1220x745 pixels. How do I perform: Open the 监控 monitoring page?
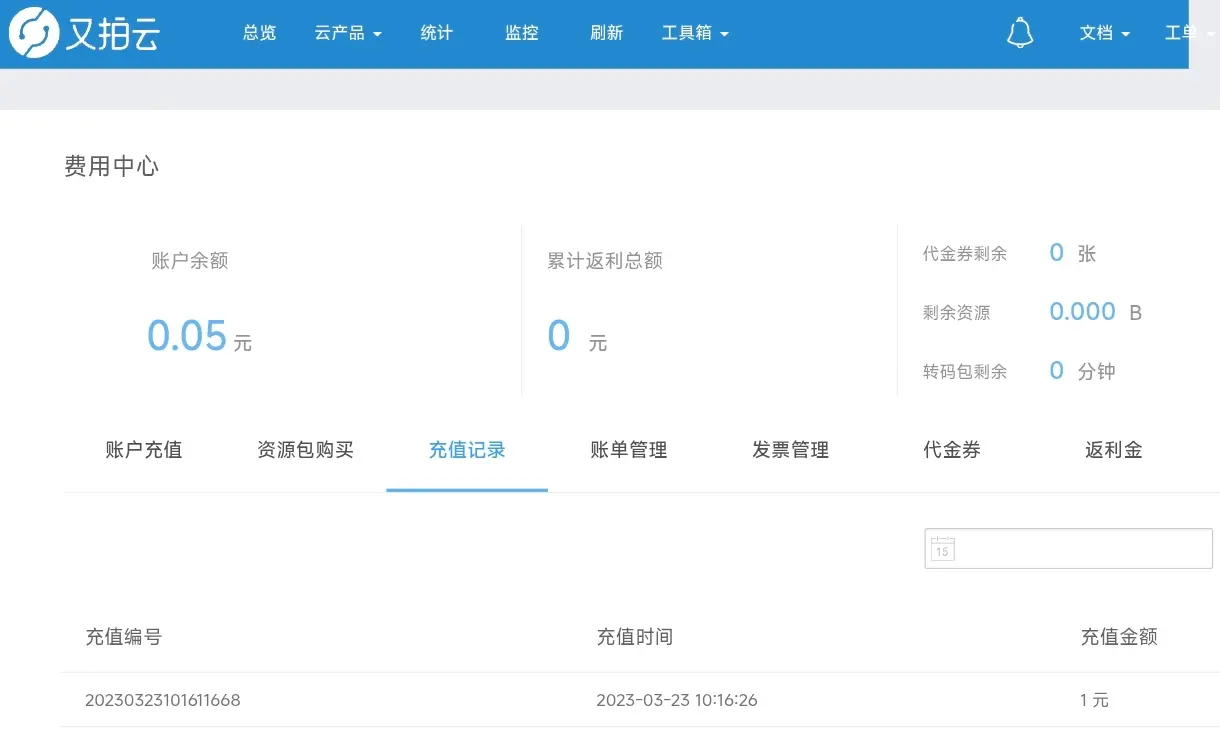(x=521, y=33)
